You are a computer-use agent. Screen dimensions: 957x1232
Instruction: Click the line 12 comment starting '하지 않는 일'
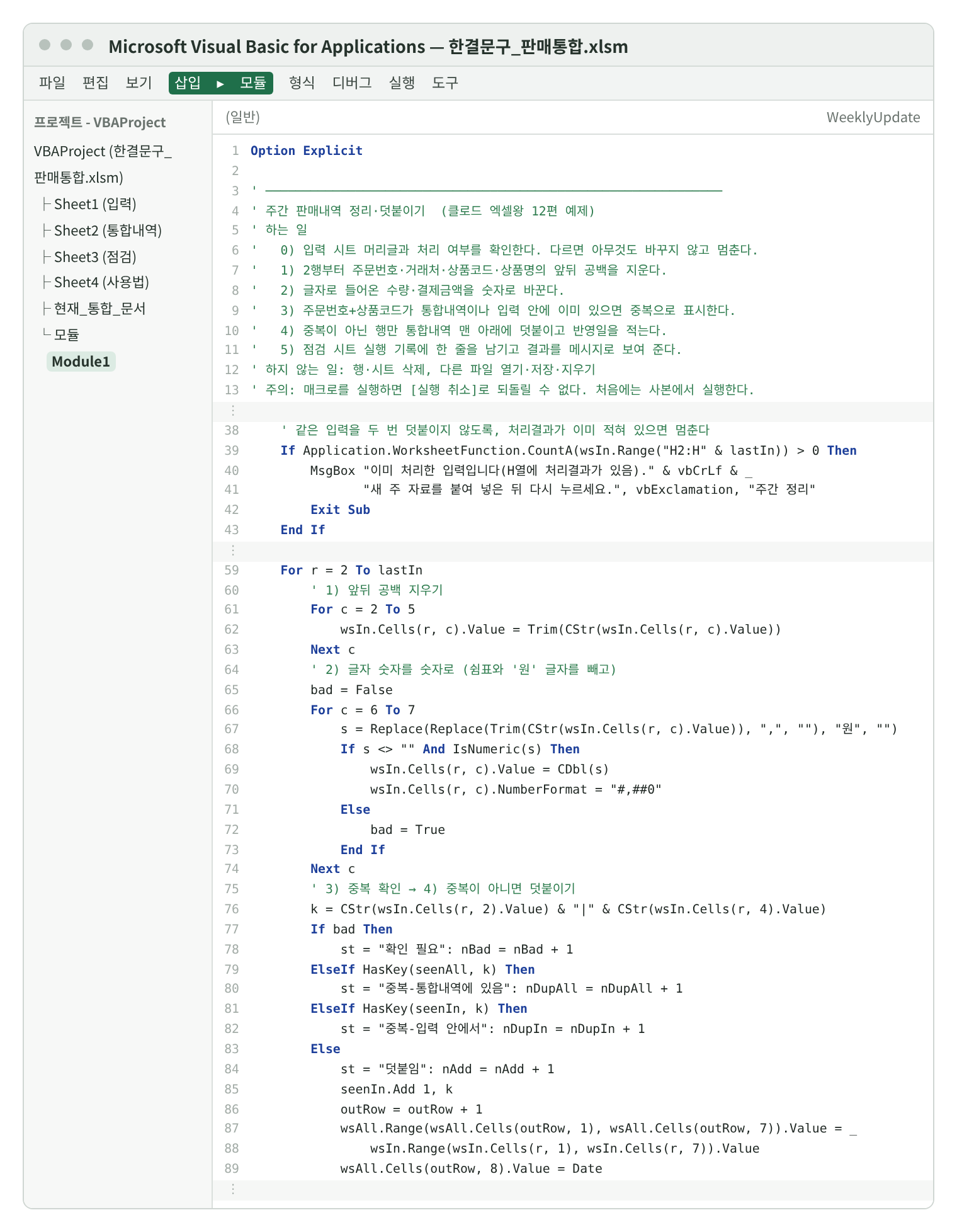coord(423,370)
